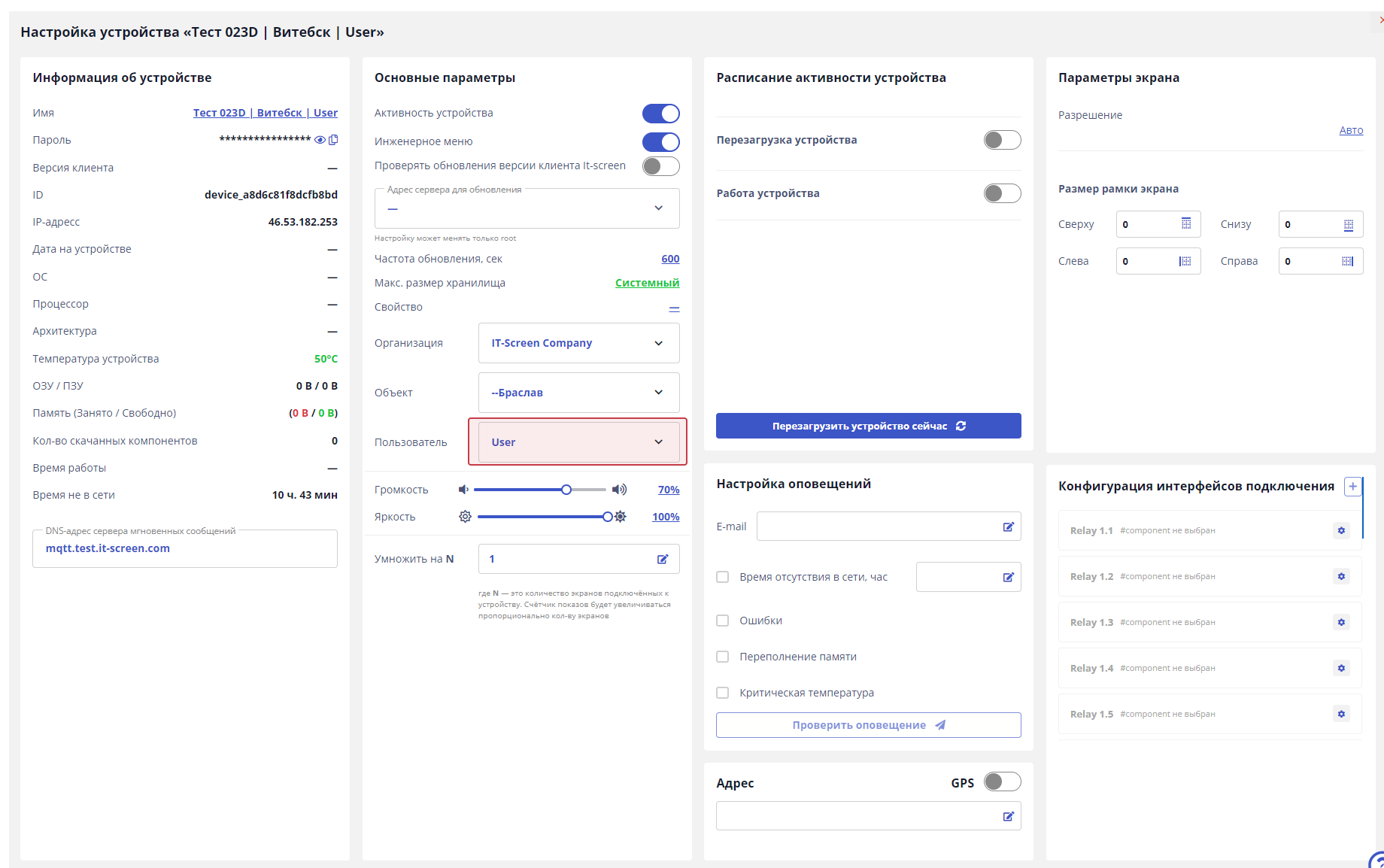Click the edit icon in E-mail field
The image size is (1384, 868).
pyautogui.click(x=1009, y=527)
